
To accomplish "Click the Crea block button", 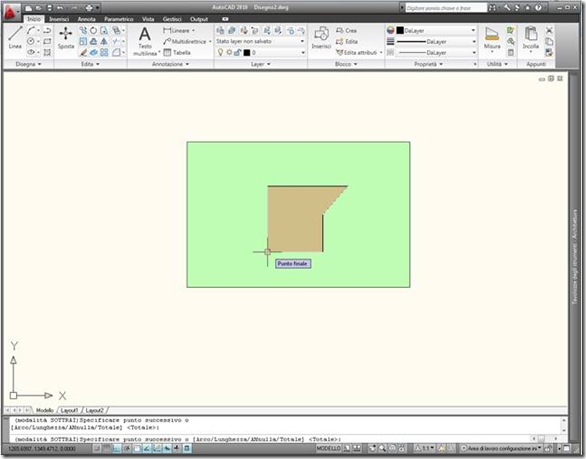I will point(346,30).
